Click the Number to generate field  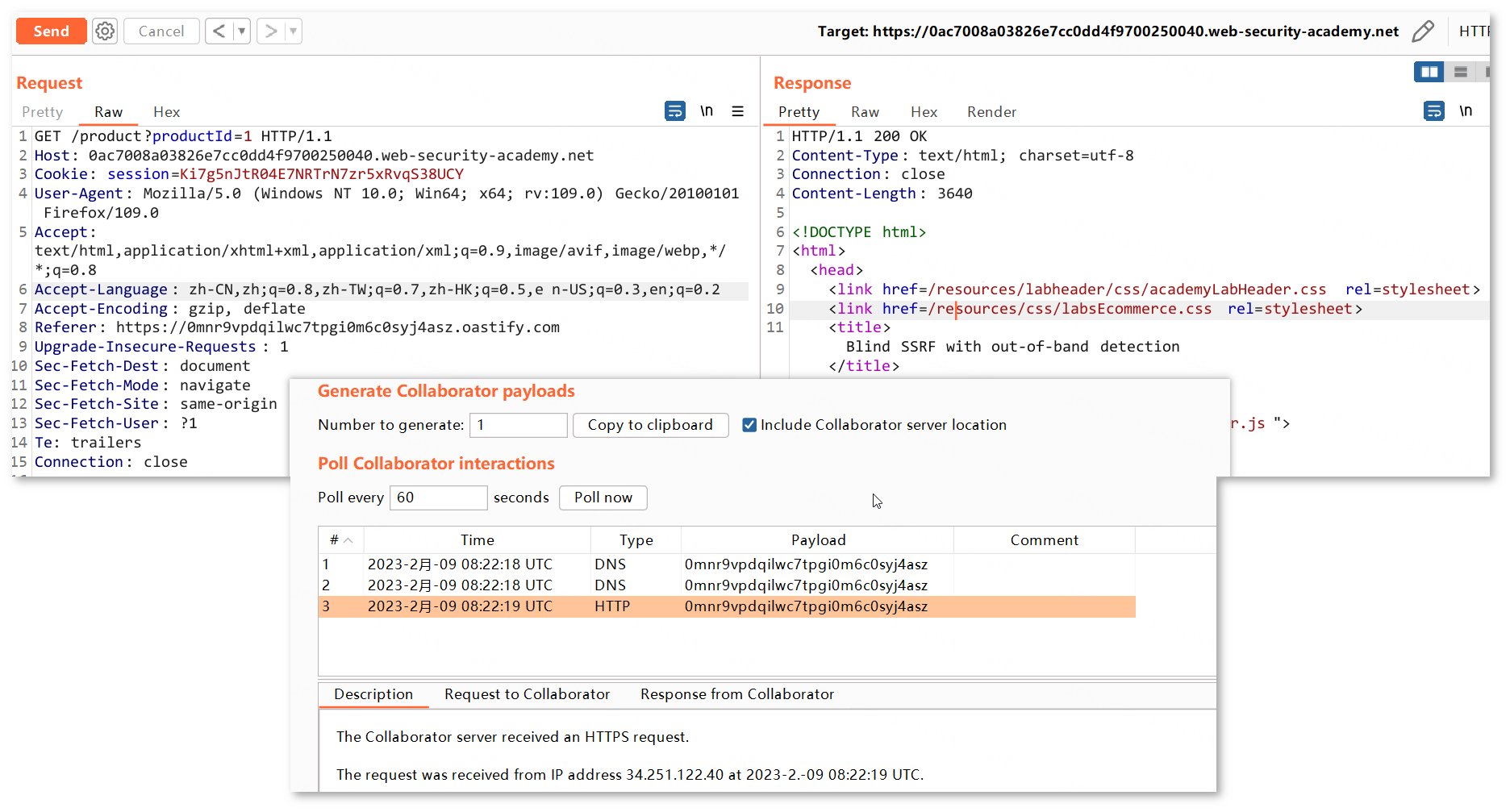[x=518, y=425]
